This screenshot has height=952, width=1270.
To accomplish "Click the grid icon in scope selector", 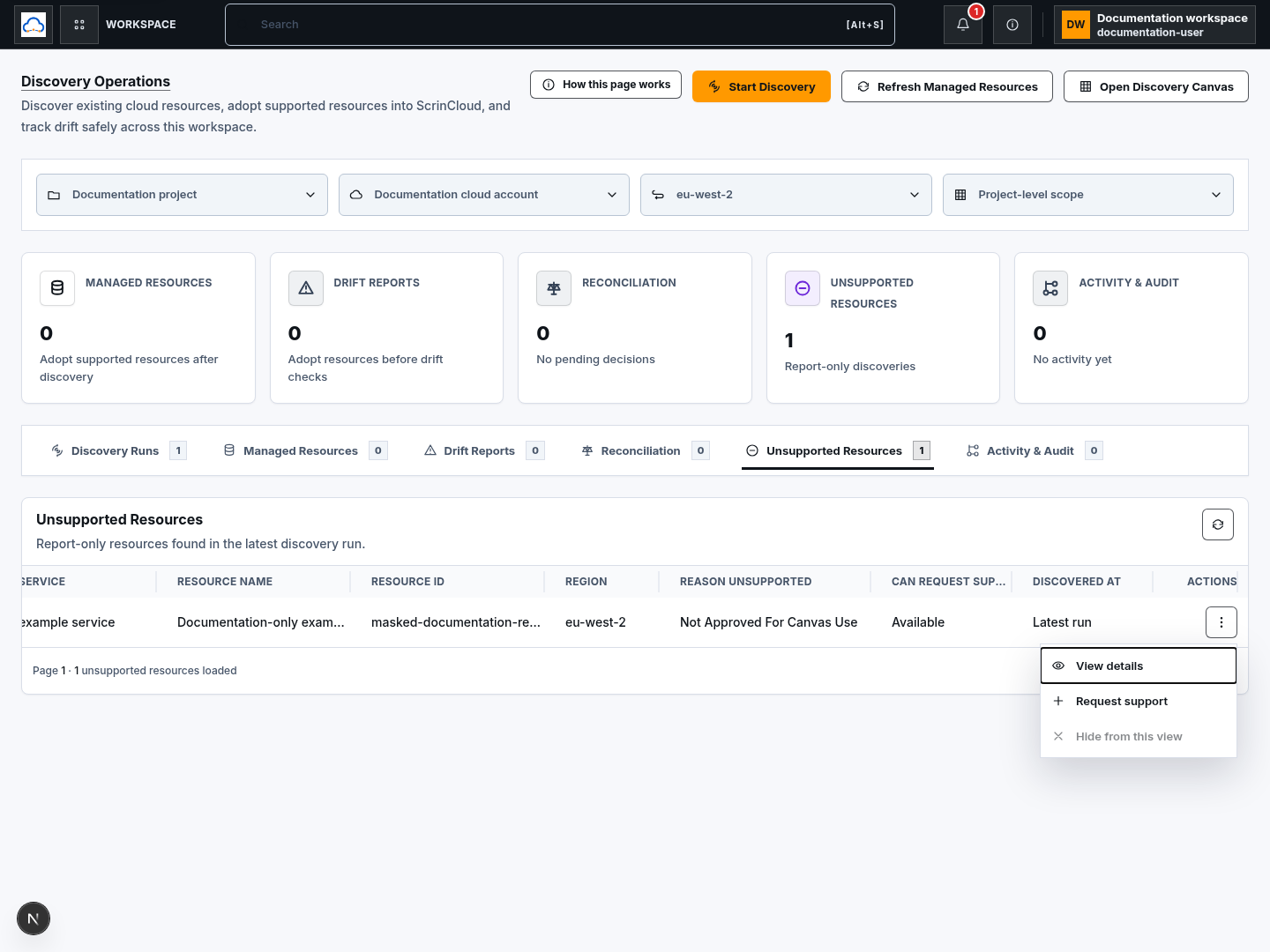I will coord(960,195).
